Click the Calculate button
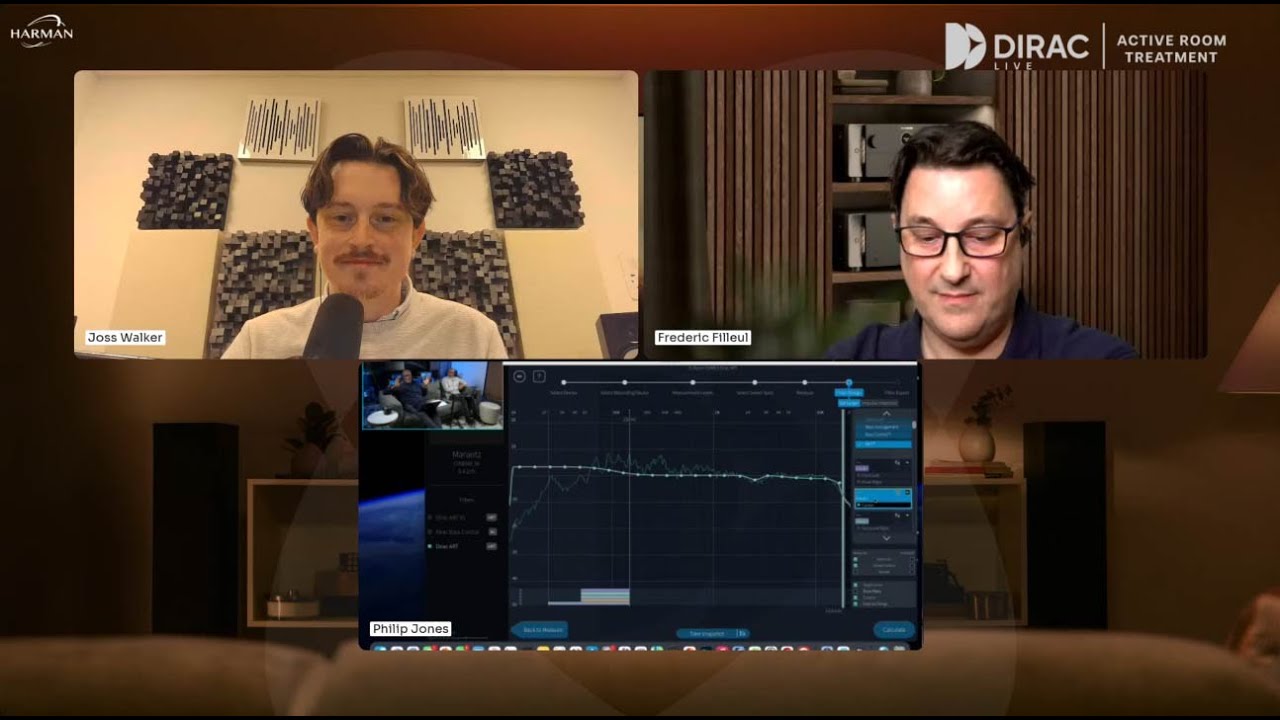This screenshot has height=720, width=1280. click(894, 630)
